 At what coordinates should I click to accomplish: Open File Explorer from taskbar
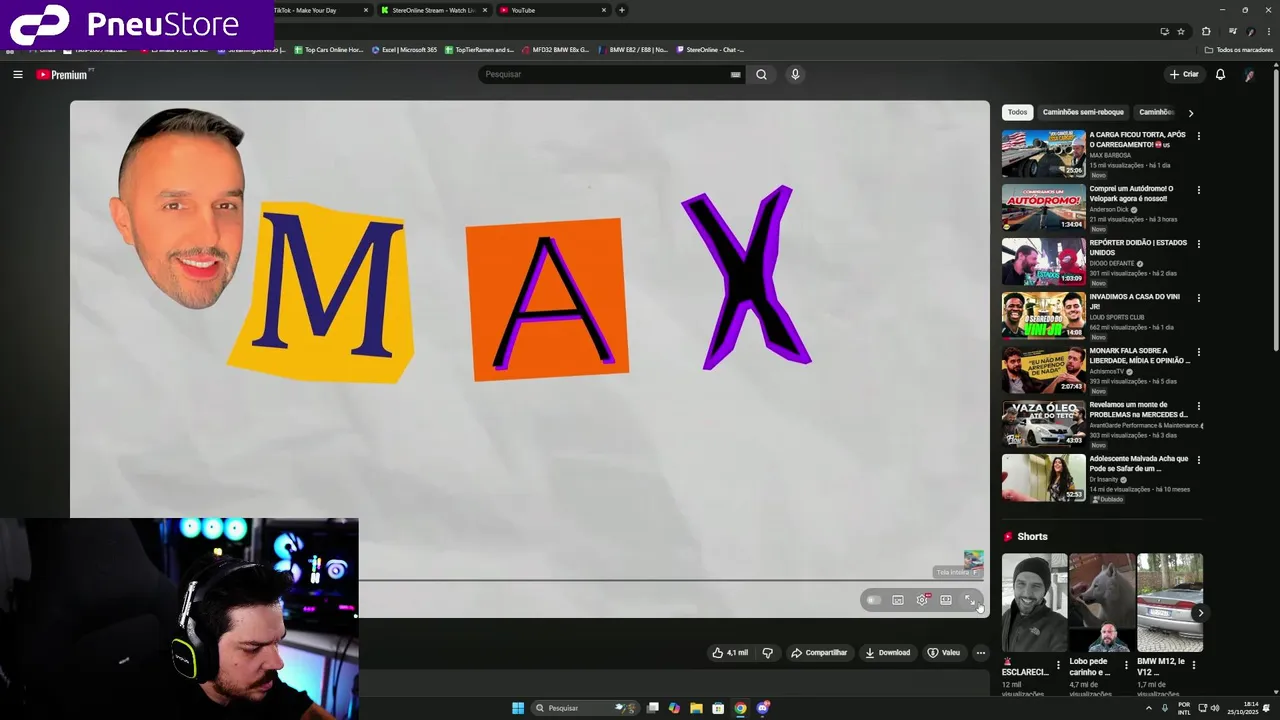pos(696,708)
